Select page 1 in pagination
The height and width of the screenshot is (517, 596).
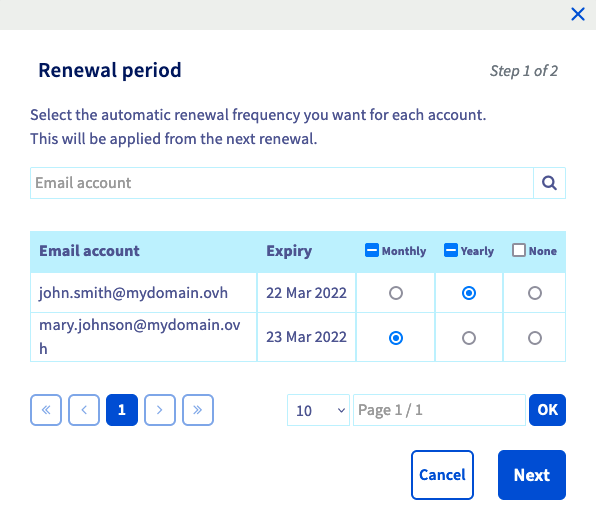(x=122, y=410)
